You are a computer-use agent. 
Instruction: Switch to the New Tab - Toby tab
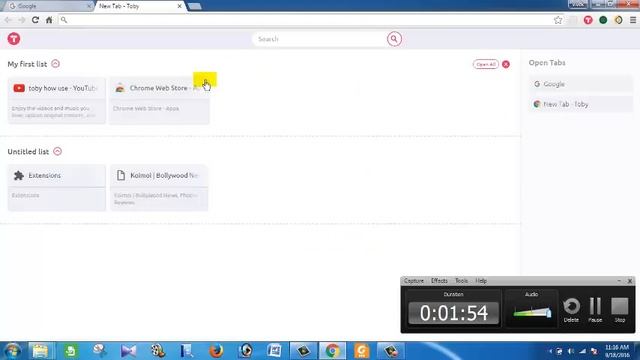(137, 6)
